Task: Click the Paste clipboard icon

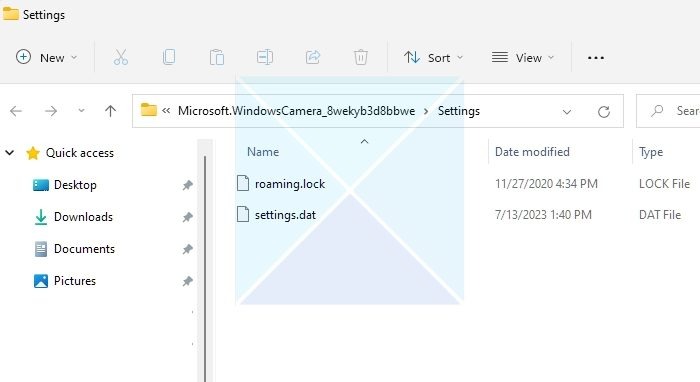Action: (x=217, y=58)
